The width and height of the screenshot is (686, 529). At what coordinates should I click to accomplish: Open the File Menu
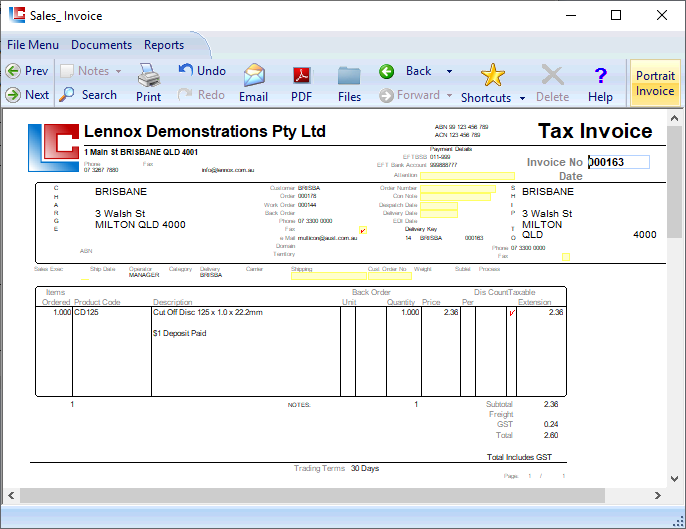coord(33,45)
